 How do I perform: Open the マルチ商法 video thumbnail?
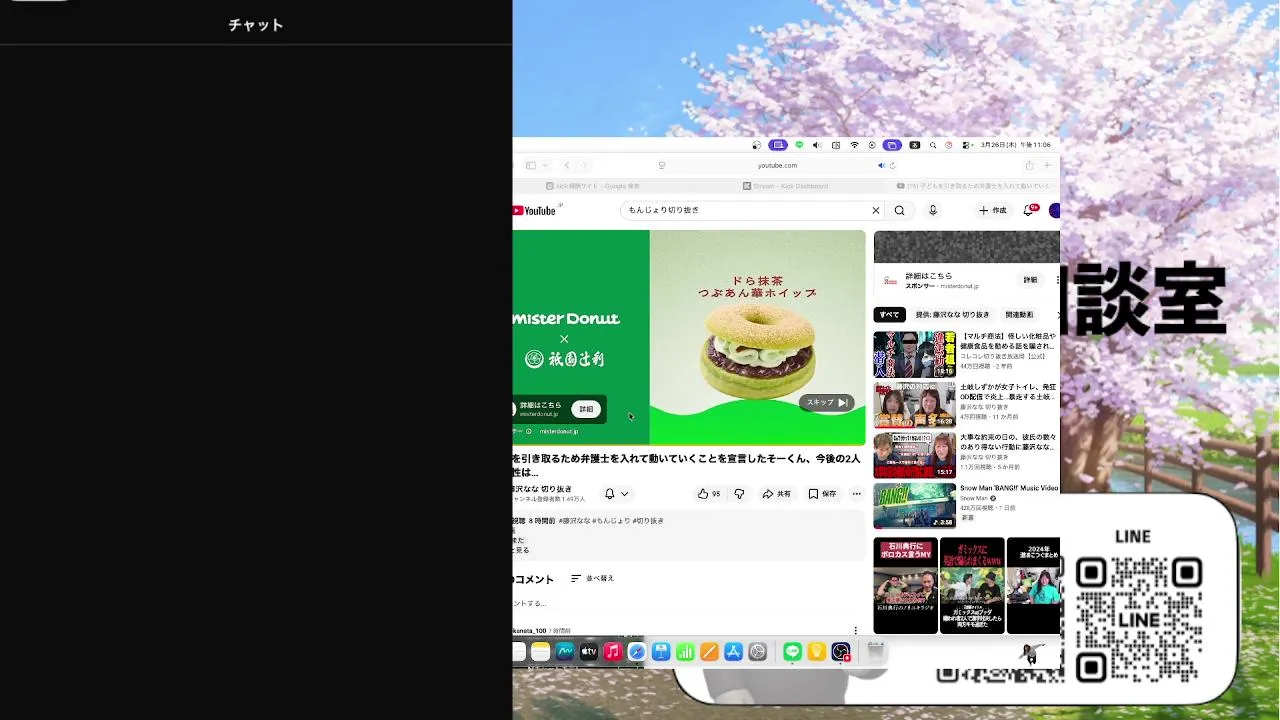[914, 354]
